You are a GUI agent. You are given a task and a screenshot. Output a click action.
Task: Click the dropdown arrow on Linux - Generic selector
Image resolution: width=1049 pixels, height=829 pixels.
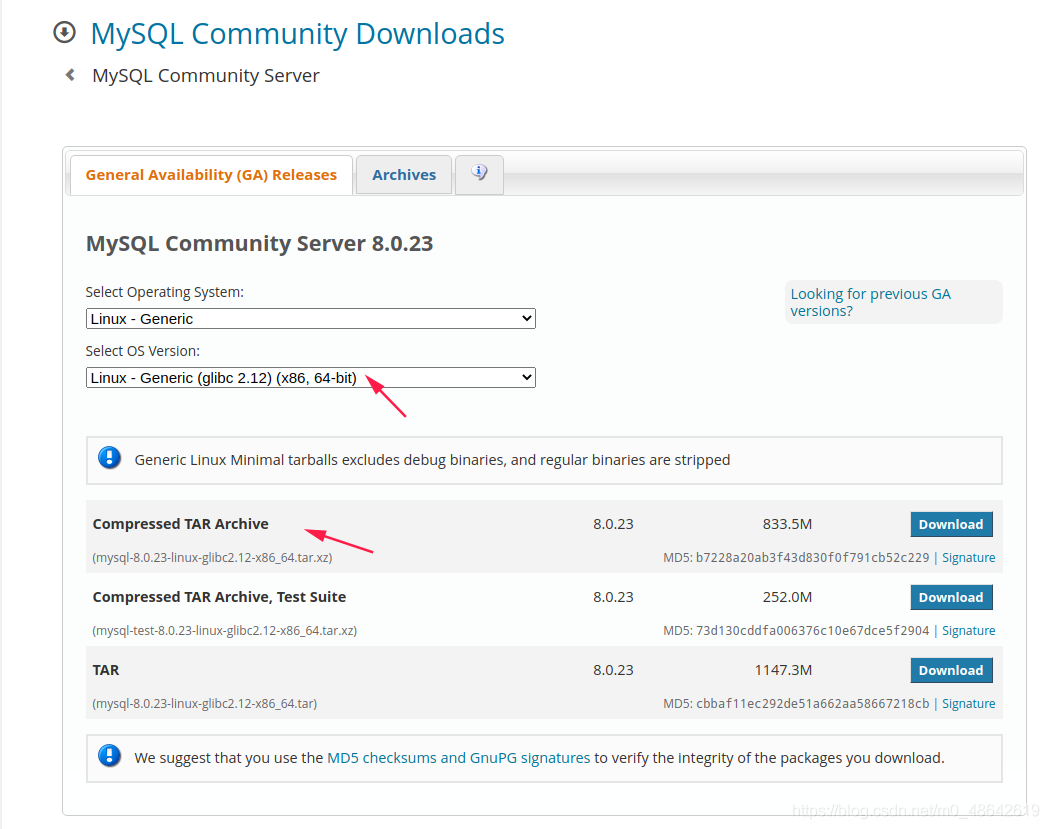click(526, 318)
